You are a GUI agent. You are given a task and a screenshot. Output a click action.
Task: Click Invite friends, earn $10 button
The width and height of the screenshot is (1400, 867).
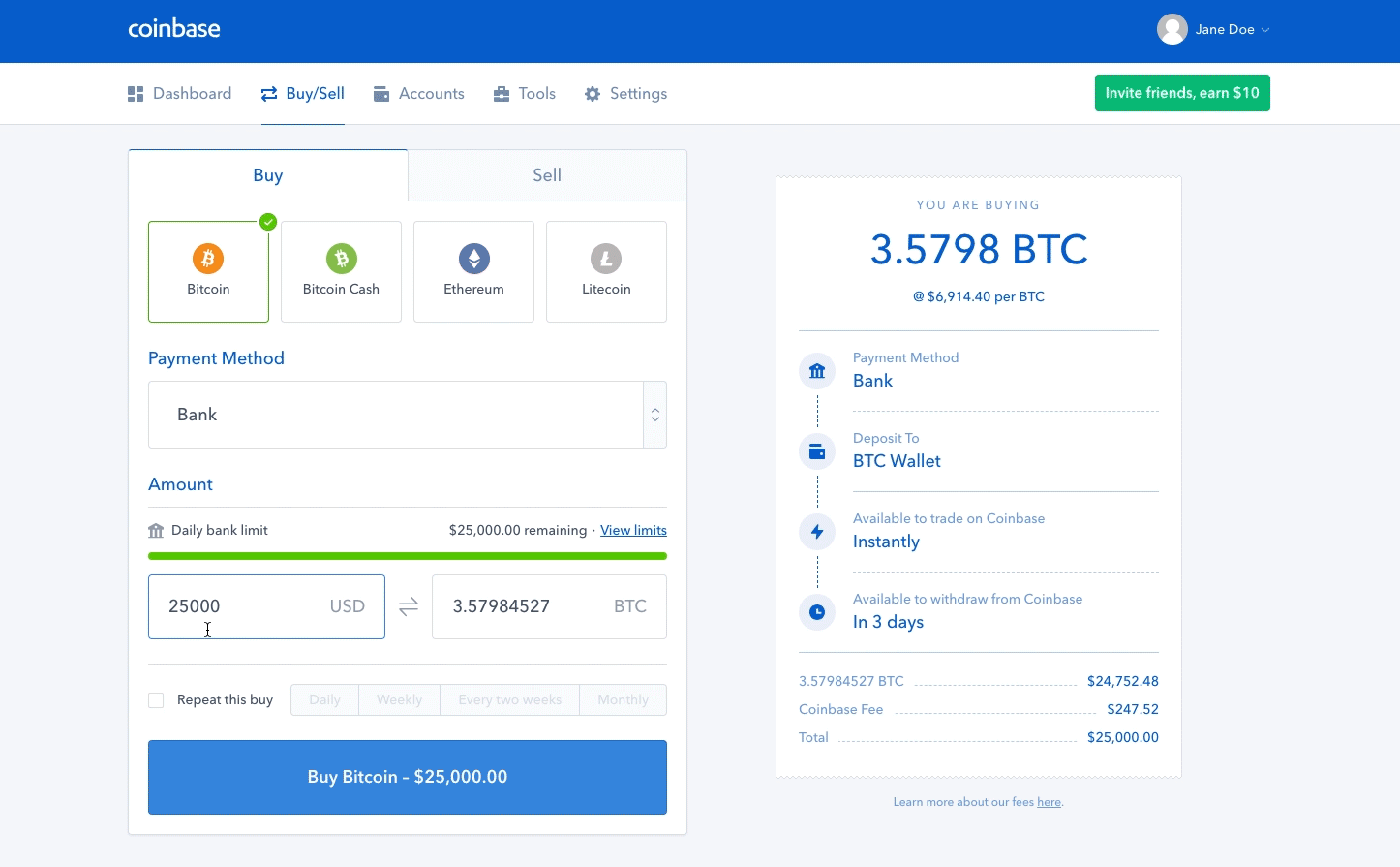tap(1182, 93)
